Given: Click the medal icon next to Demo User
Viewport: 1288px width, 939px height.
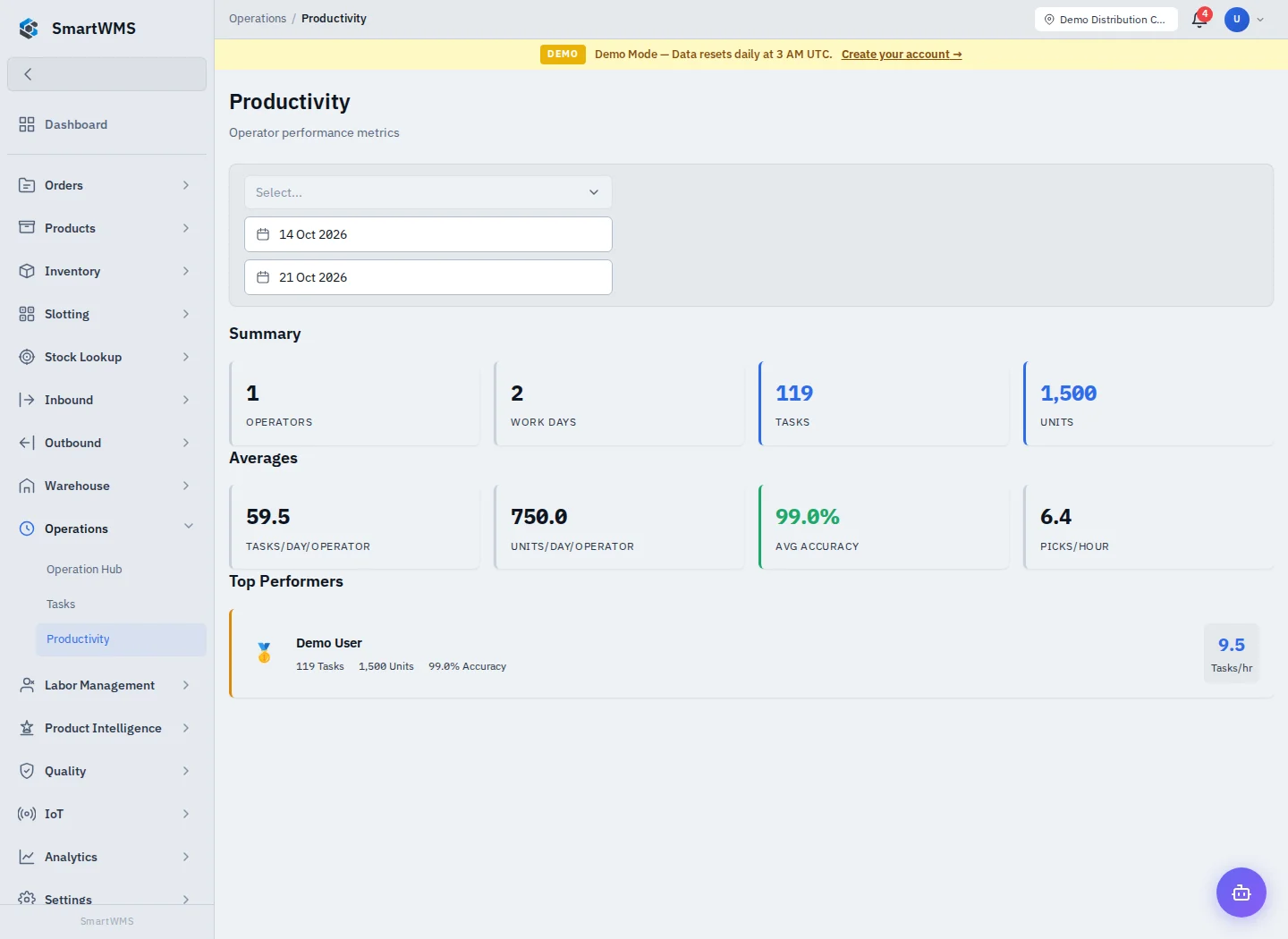Looking at the screenshot, I should [264, 653].
